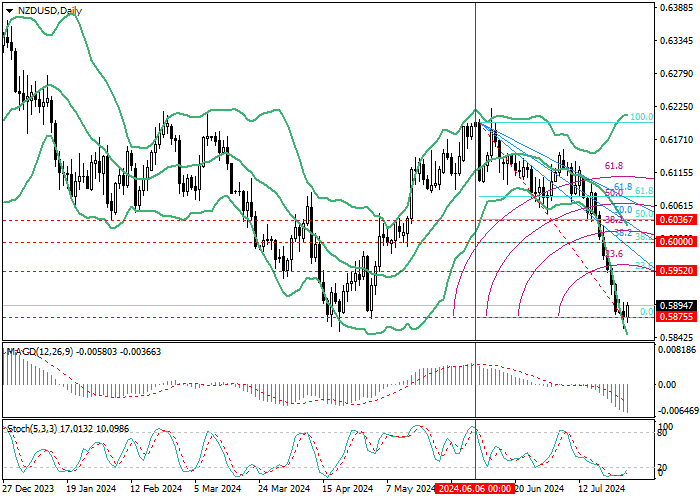Click the 12 Feb 2024 date label
Screen dimensions: 700x500
click(156, 488)
